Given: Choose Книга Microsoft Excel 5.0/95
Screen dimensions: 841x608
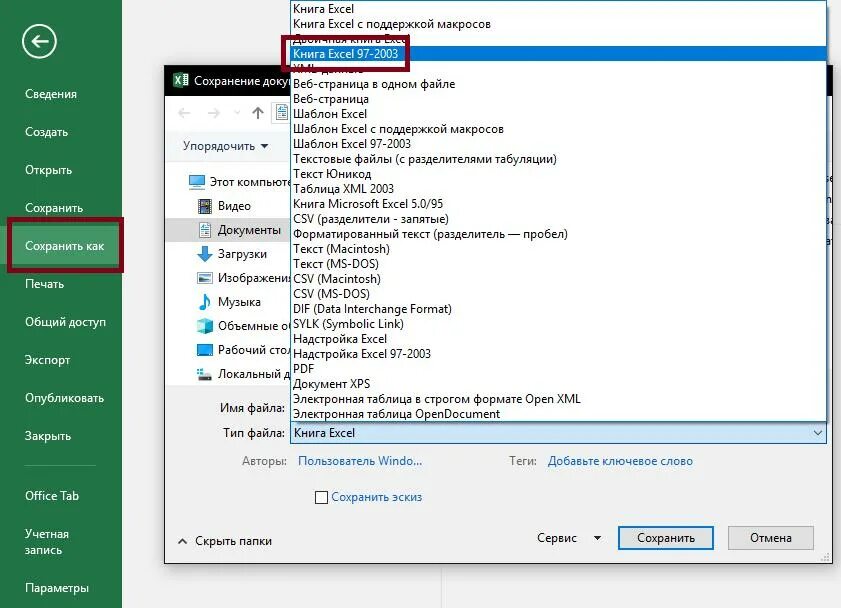Looking at the screenshot, I should tap(558, 204).
